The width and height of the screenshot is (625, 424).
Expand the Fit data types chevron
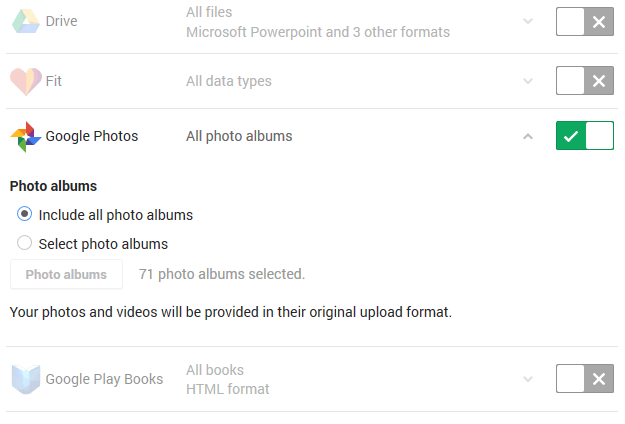(x=528, y=81)
